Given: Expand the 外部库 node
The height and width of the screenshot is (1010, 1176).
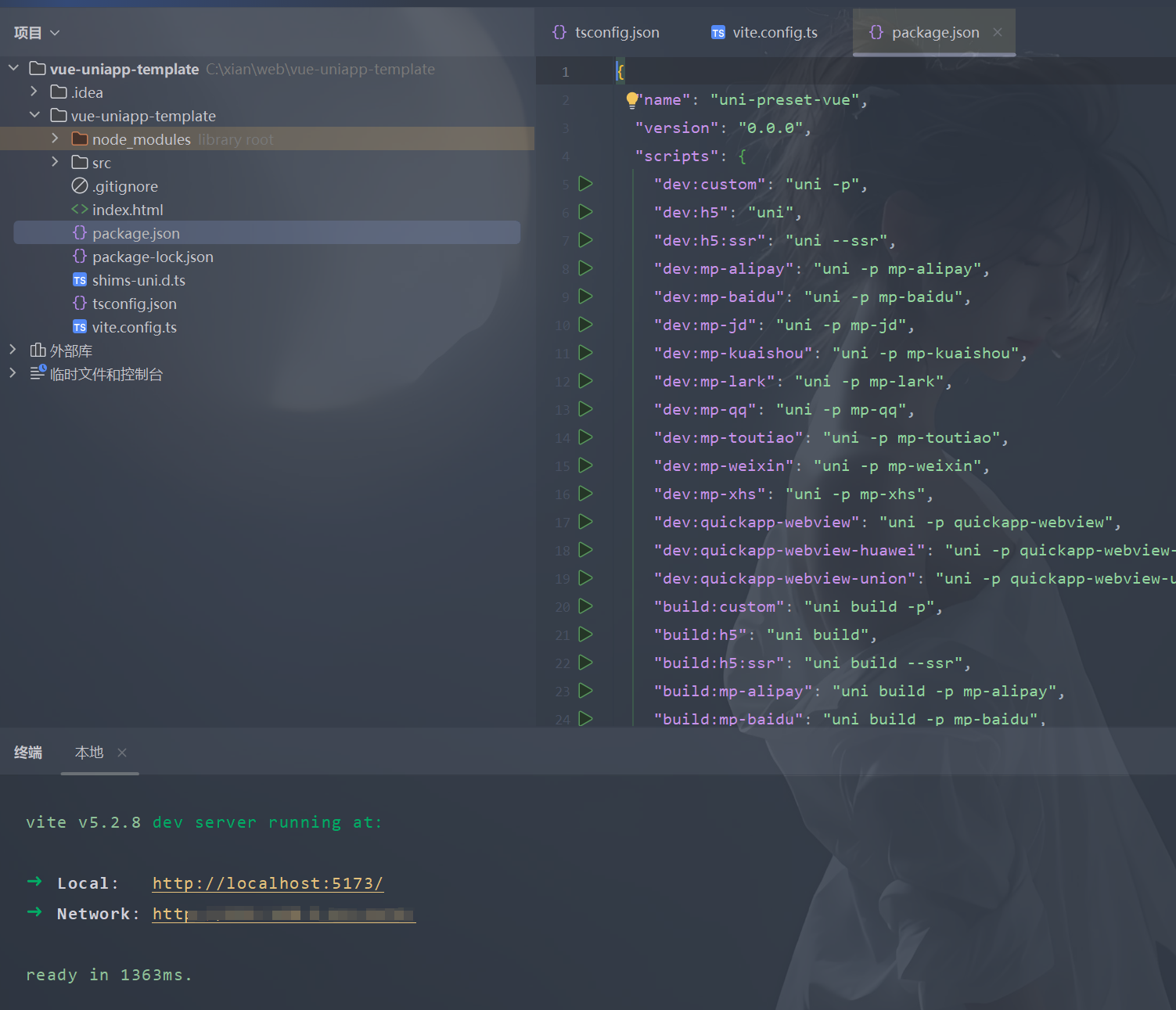Looking at the screenshot, I should pyautogui.click(x=13, y=350).
